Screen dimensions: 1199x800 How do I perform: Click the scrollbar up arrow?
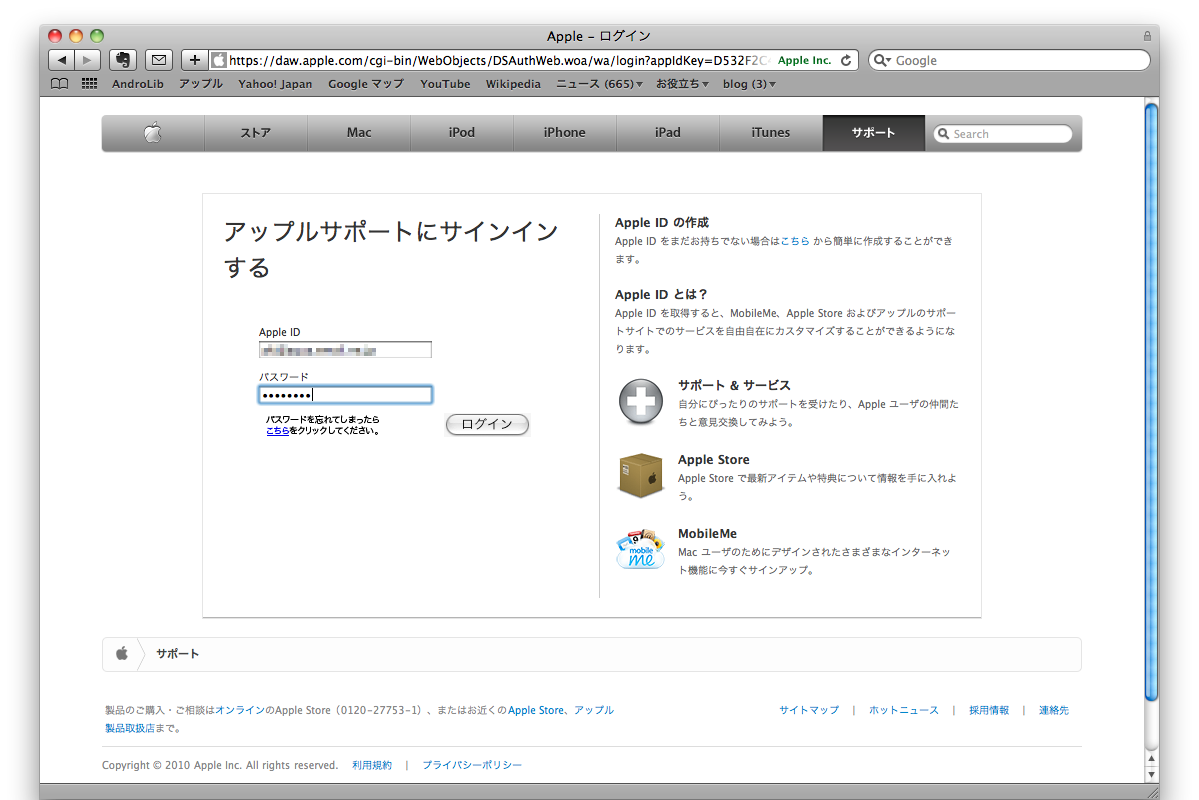point(1152,759)
